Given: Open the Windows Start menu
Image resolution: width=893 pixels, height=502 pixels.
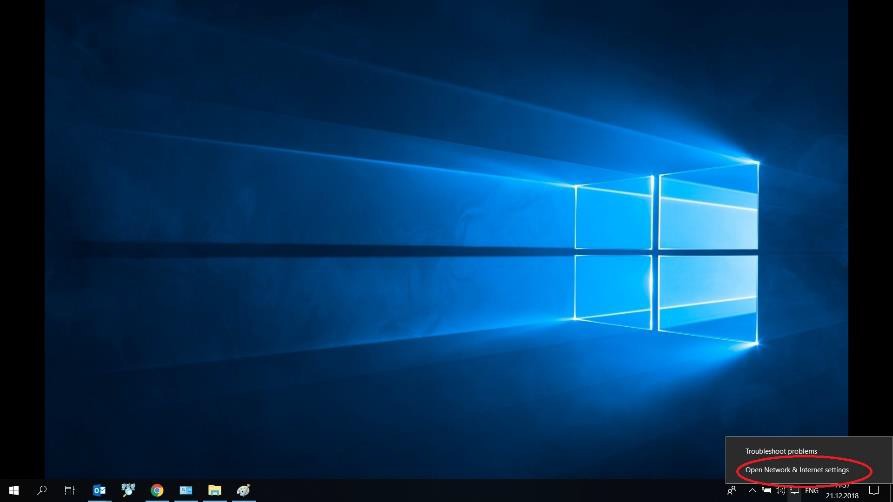Looking at the screenshot, I should click(14, 490).
